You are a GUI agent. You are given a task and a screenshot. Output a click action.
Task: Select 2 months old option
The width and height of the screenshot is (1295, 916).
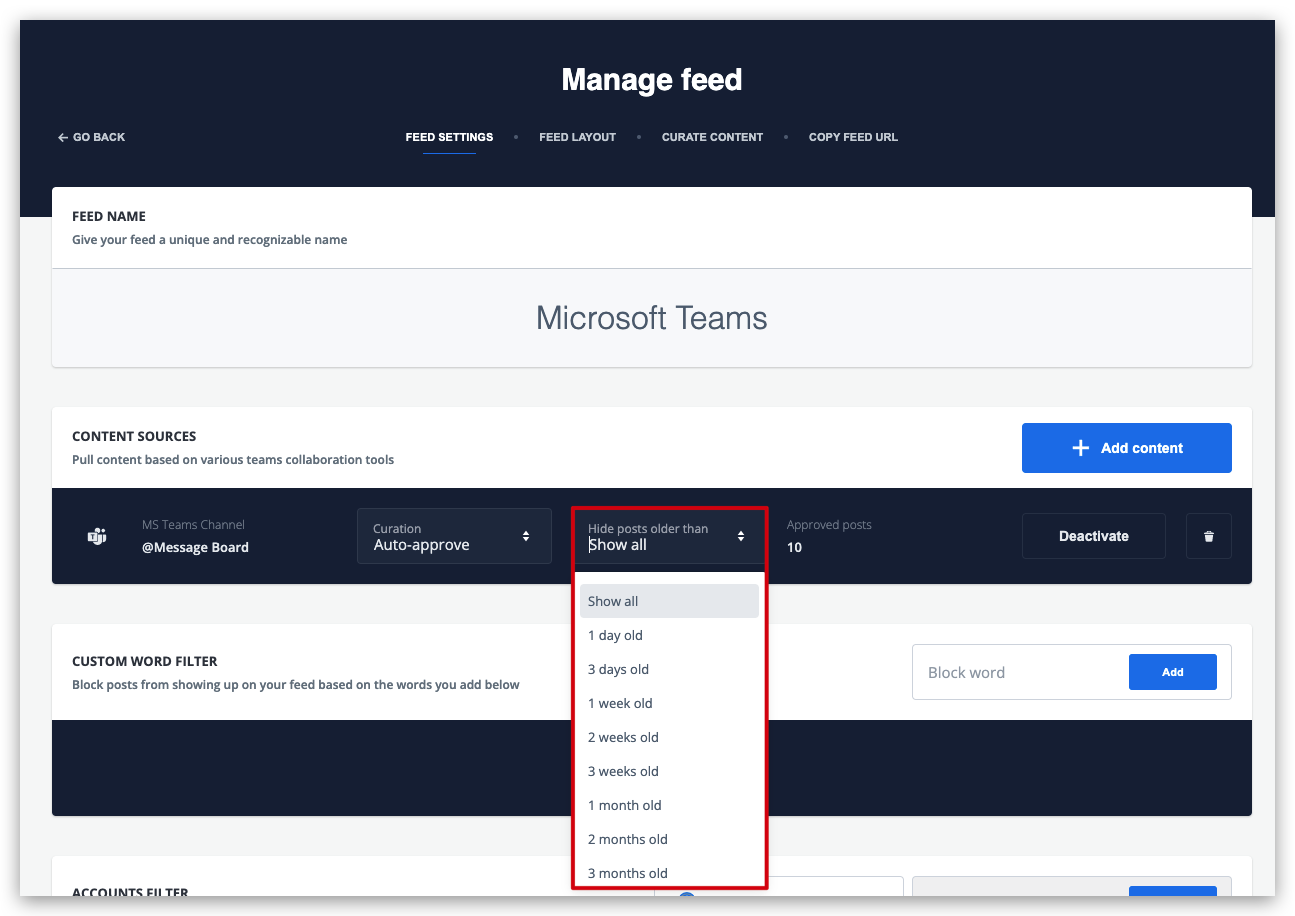tap(669, 839)
